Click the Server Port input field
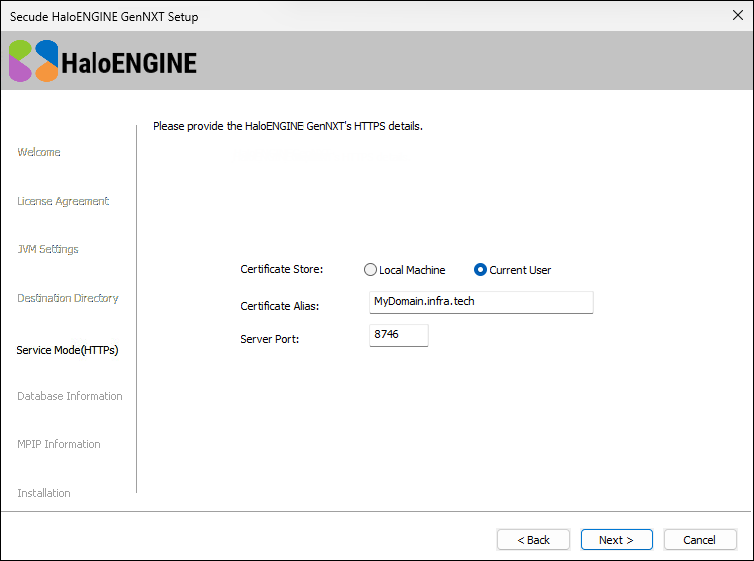The height and width of the screenshot is (561, 754). (398, 335)
